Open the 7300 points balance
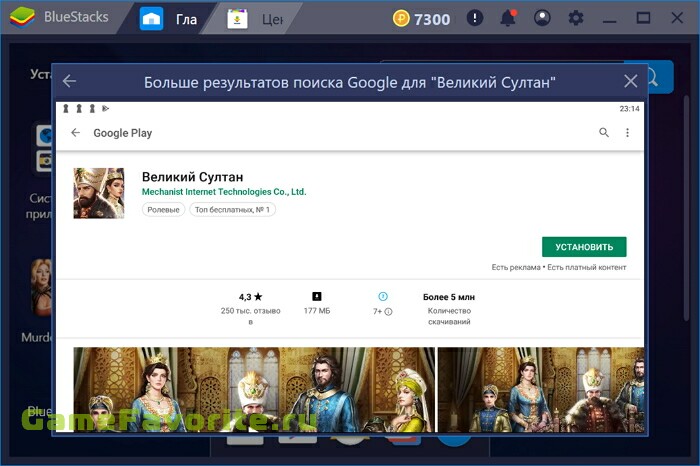 point(432,19)
